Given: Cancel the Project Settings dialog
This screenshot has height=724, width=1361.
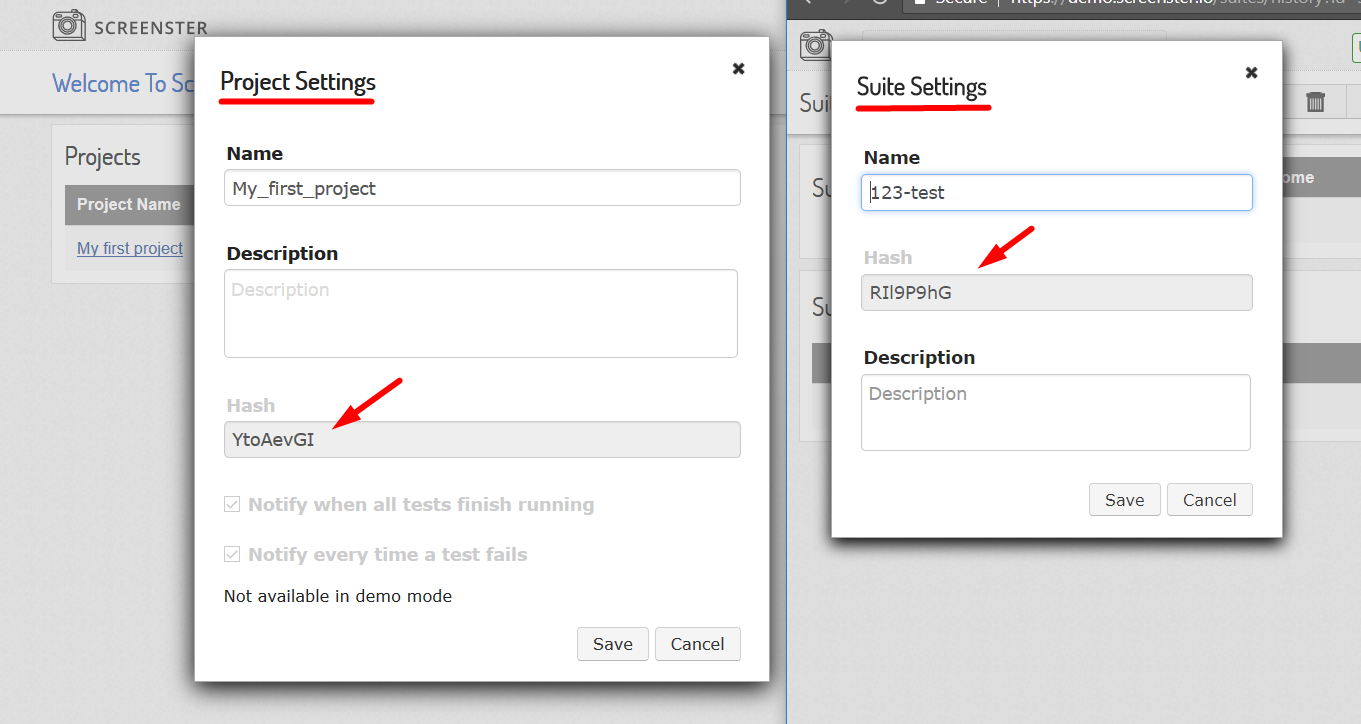Looking at the screenshot, I should click(698, 644).
